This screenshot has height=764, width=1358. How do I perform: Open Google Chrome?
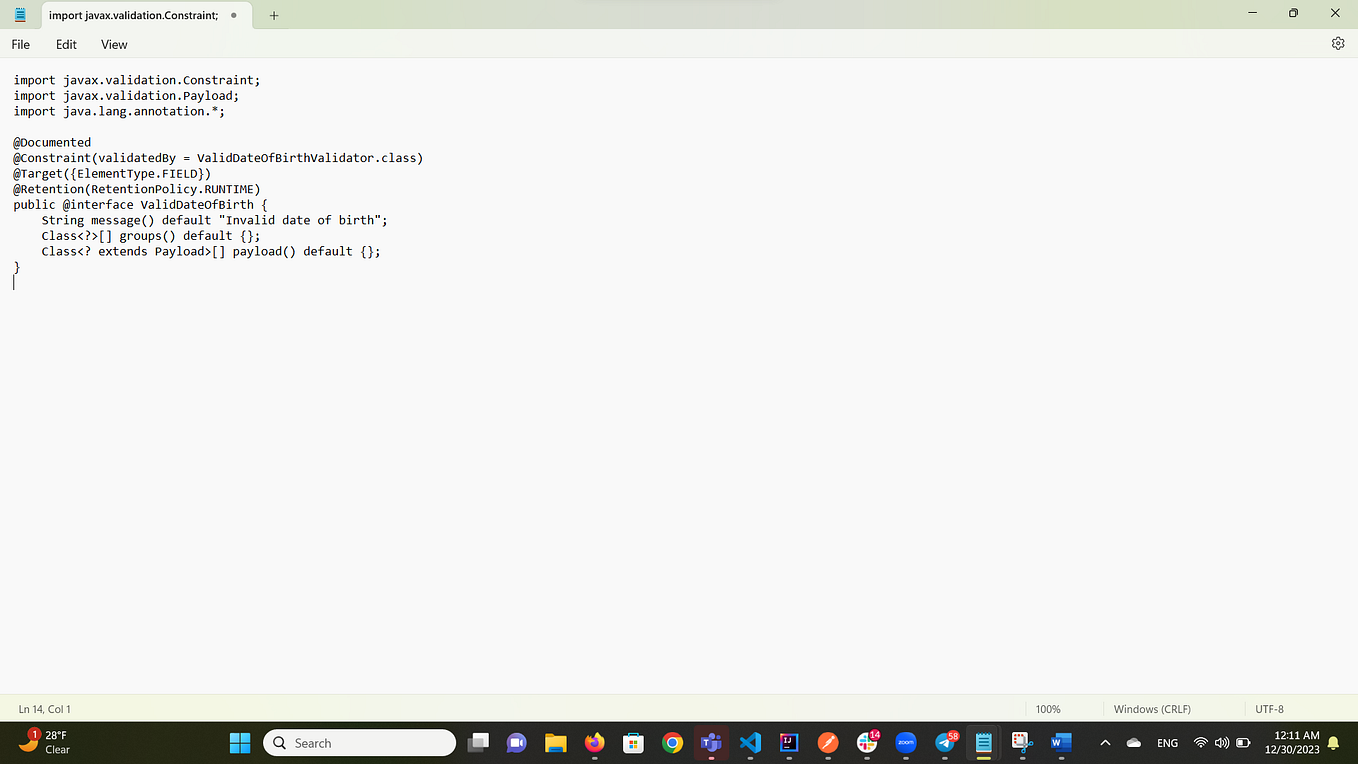tap(672, 743)
